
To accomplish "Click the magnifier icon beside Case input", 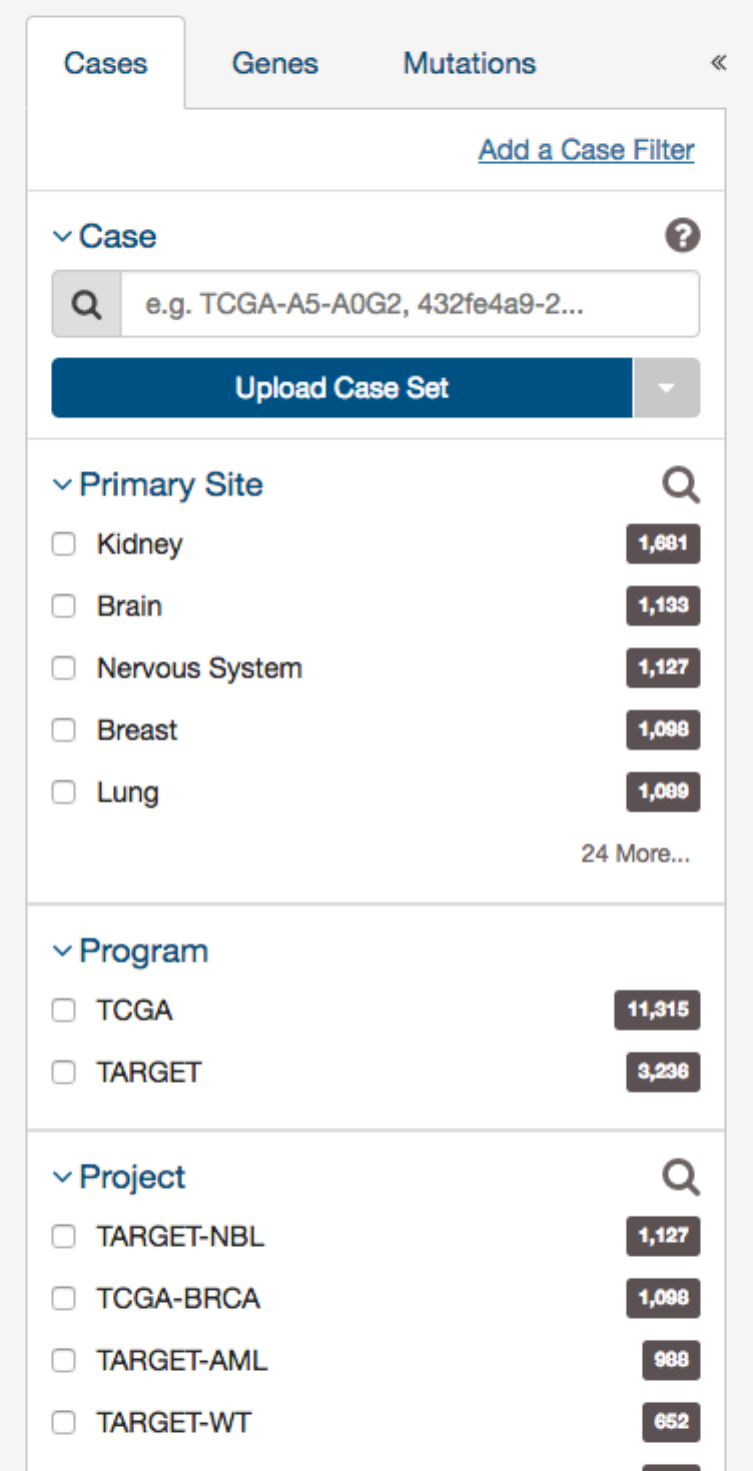I will (x=87, y=305).
